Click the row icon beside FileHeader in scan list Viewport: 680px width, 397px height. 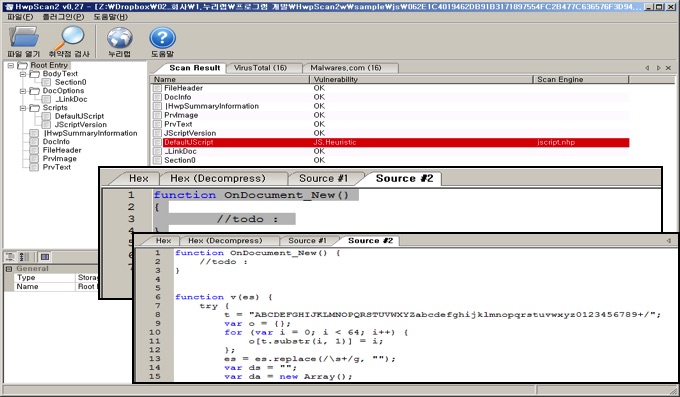tap(157, 88)
